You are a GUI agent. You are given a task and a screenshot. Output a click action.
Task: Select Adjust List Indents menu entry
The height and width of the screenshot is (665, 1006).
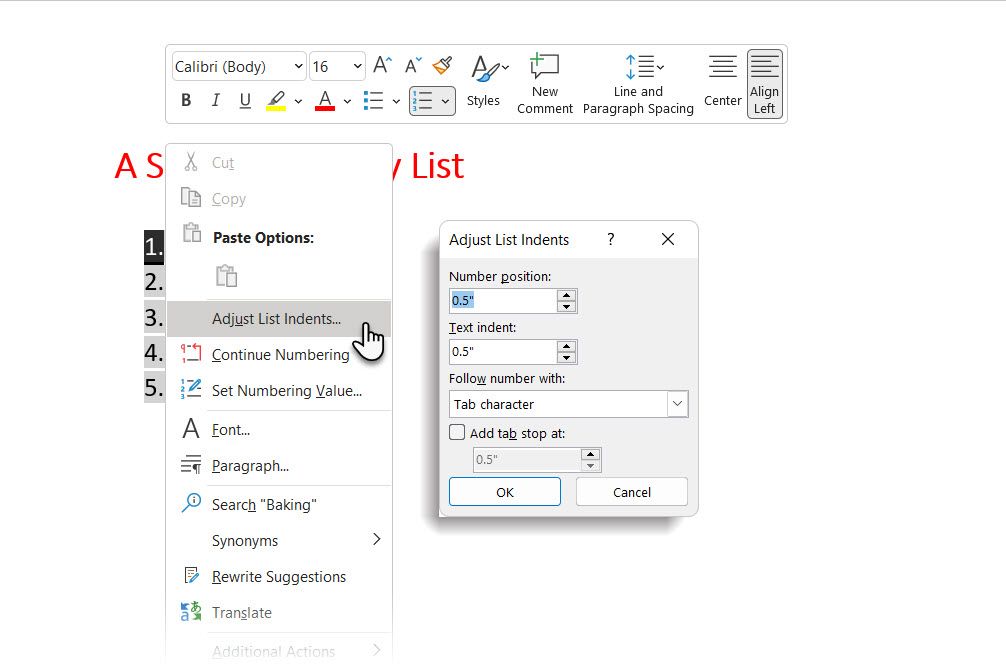[x=279, y=319]
